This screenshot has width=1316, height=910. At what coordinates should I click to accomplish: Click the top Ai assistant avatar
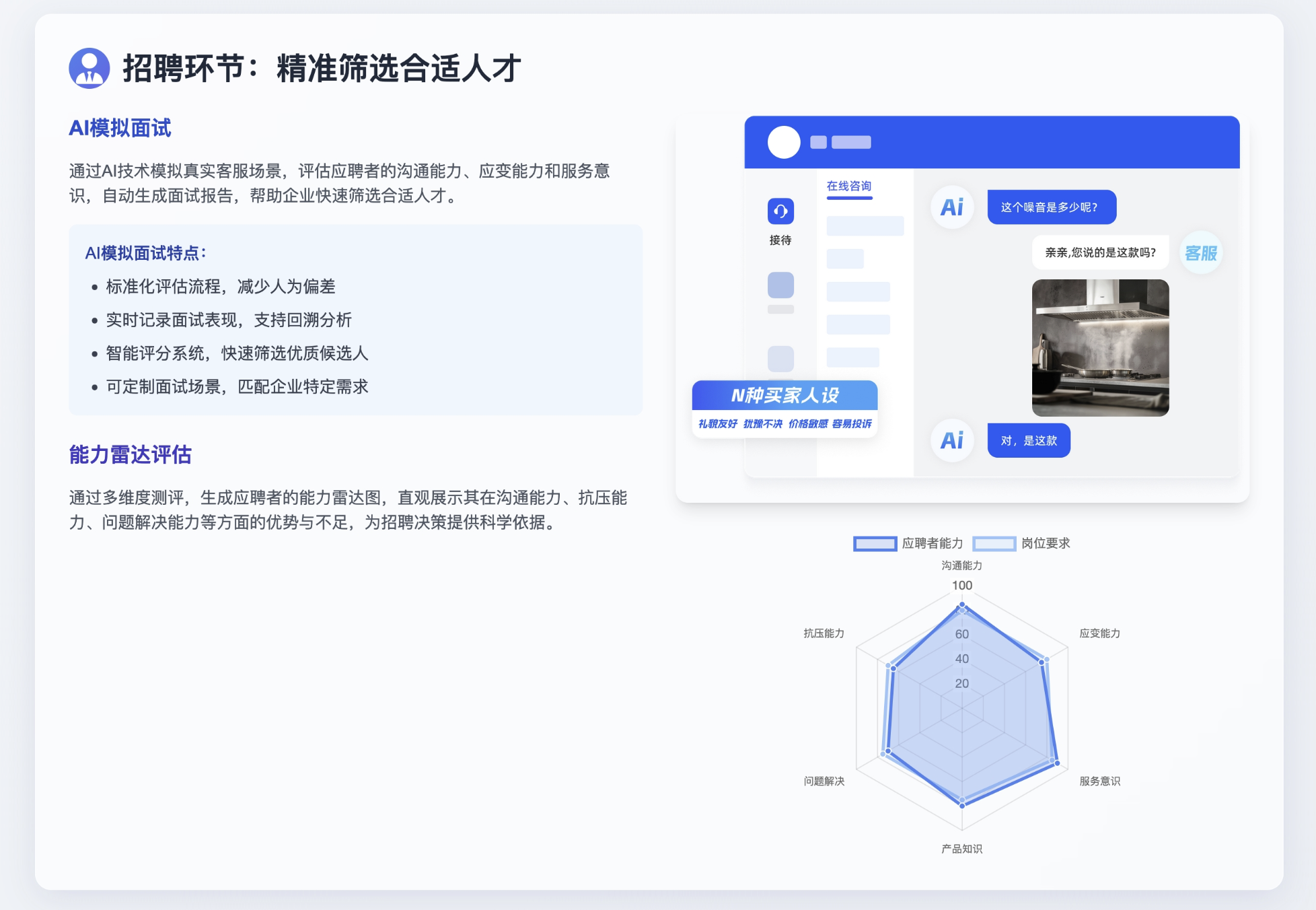pos(951,207)
